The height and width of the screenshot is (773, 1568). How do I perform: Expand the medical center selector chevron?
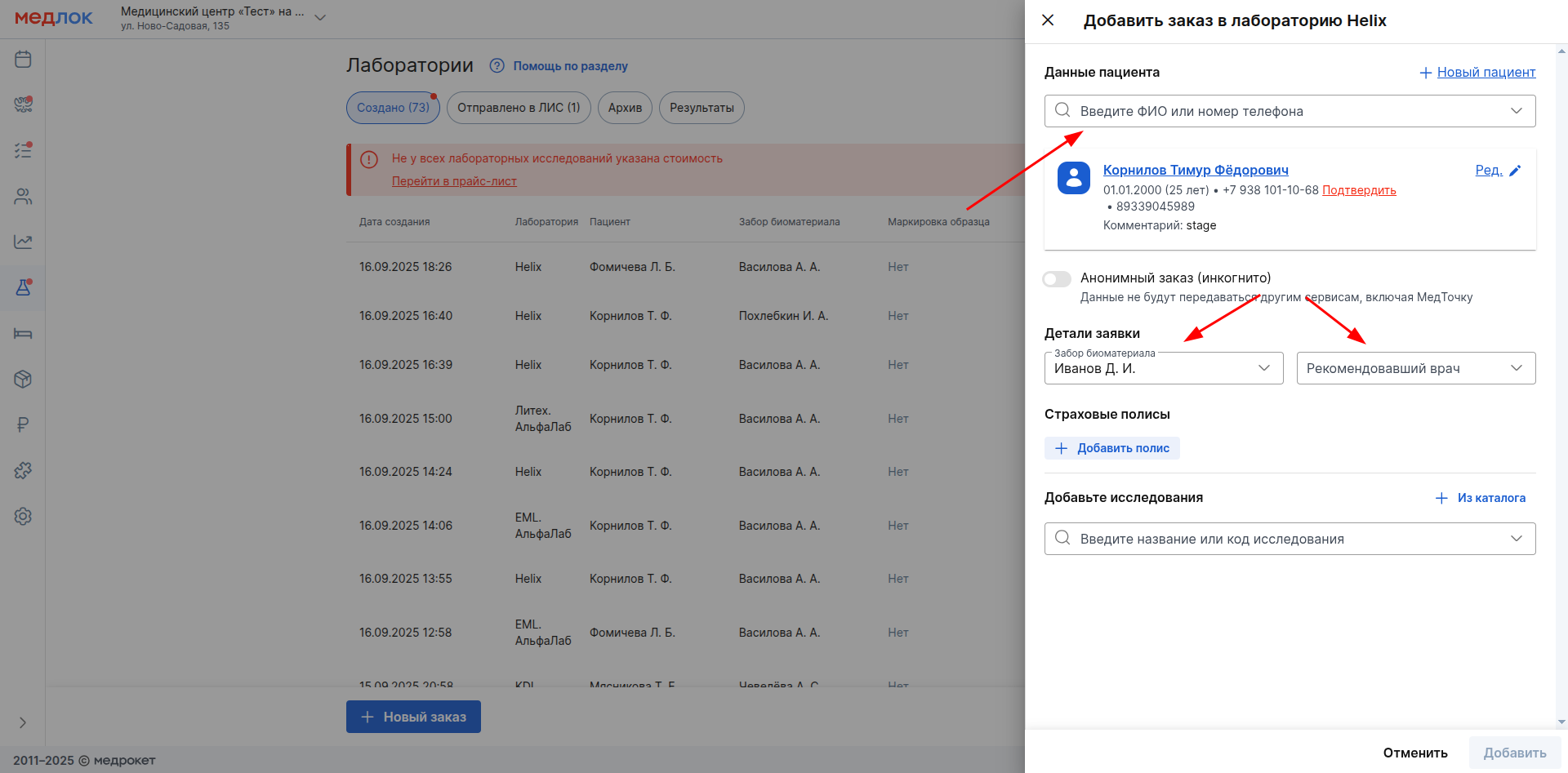[x=320, y=18]
